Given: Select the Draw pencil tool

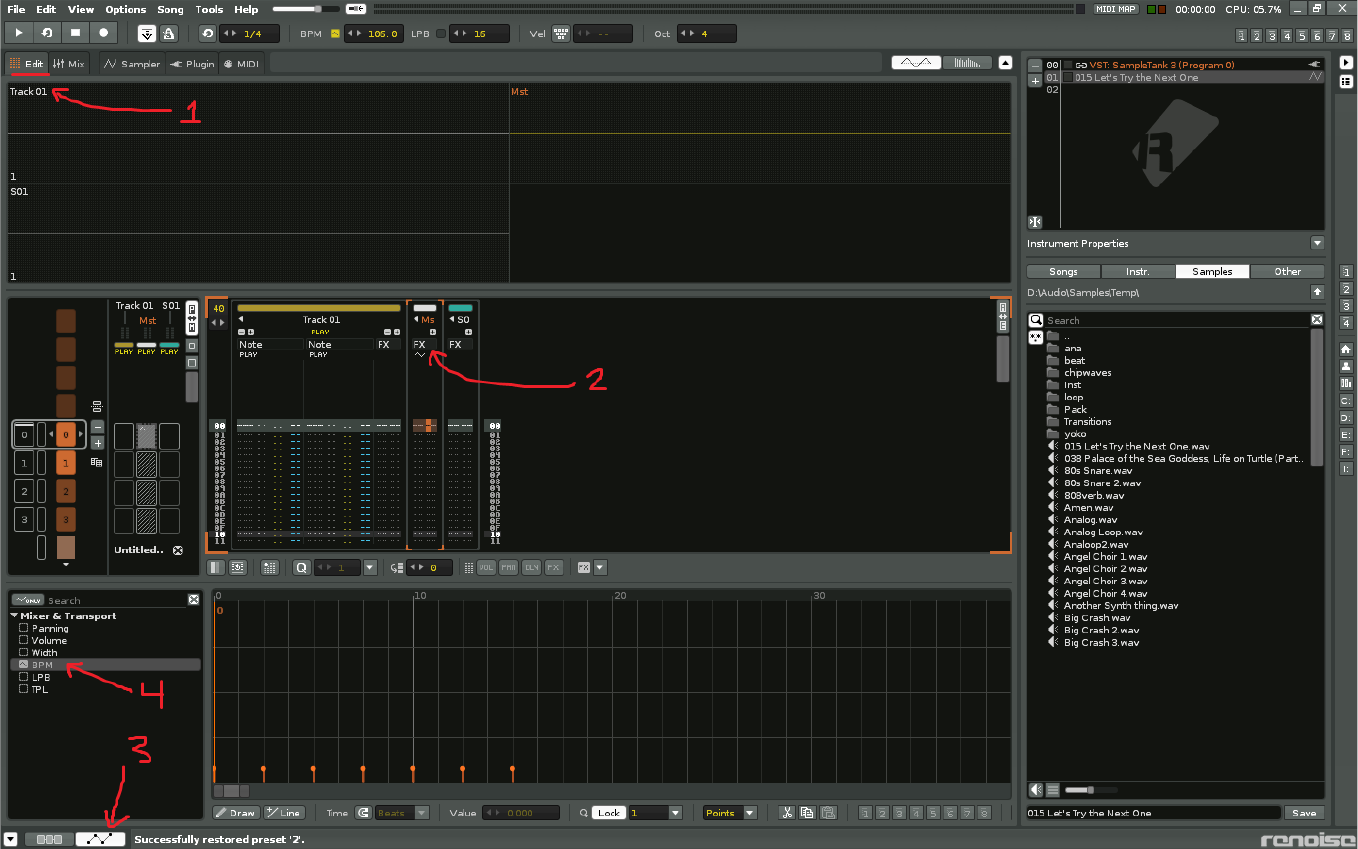Looking at the screenshot, I should click(x=236, y=813).
